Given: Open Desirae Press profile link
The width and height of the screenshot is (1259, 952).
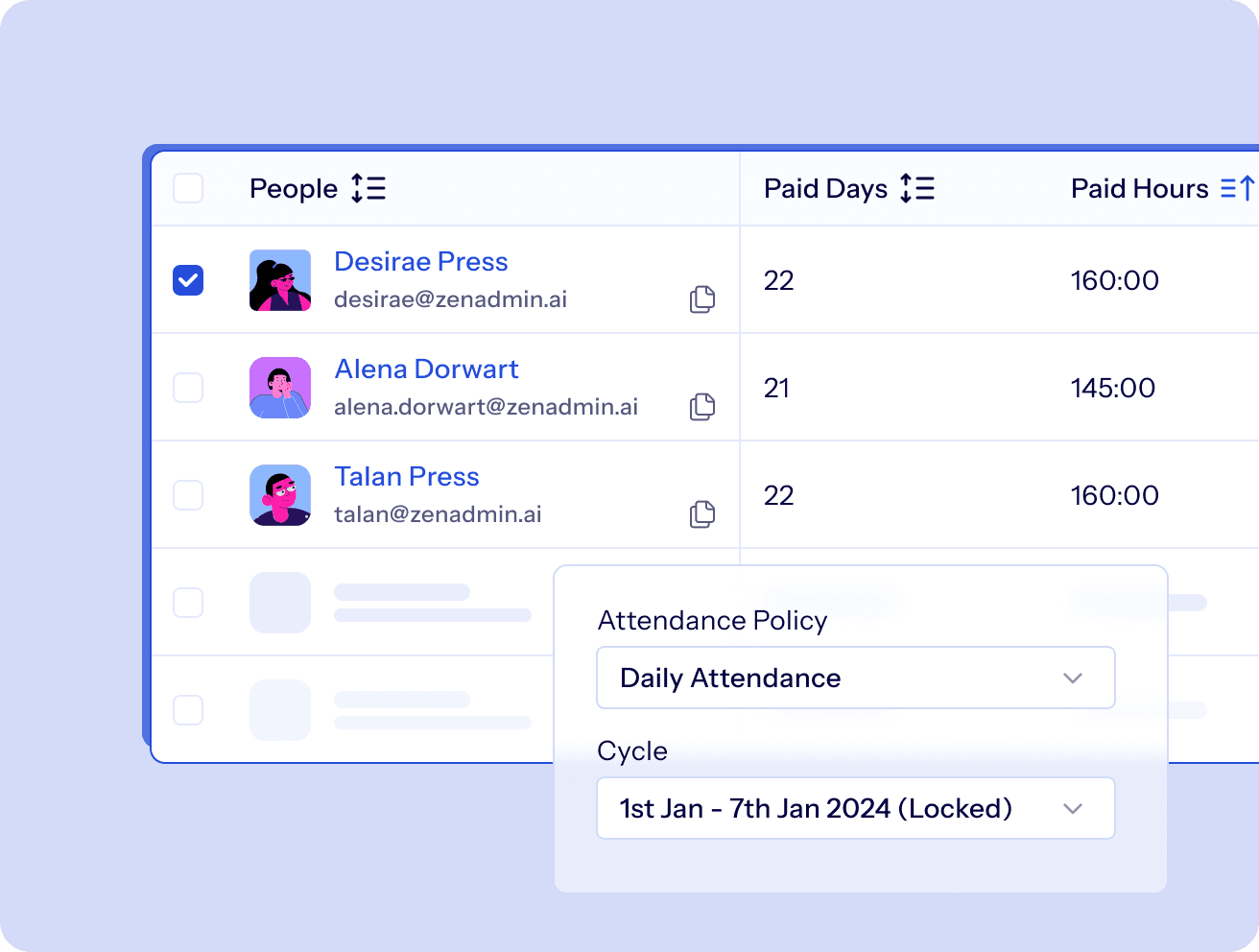Looking at the screenshot, I should [420, 262].
